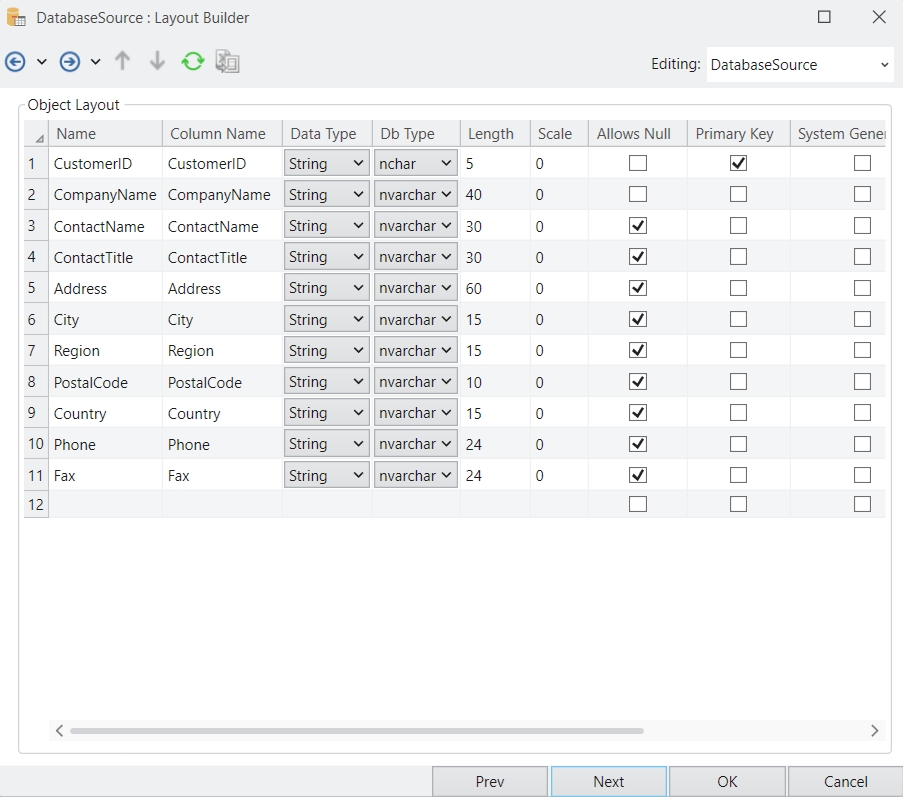Click the Name cell in empty row 12
This screenshot has height=797, width=903.
pyautogui.click(x=105, y=504)
